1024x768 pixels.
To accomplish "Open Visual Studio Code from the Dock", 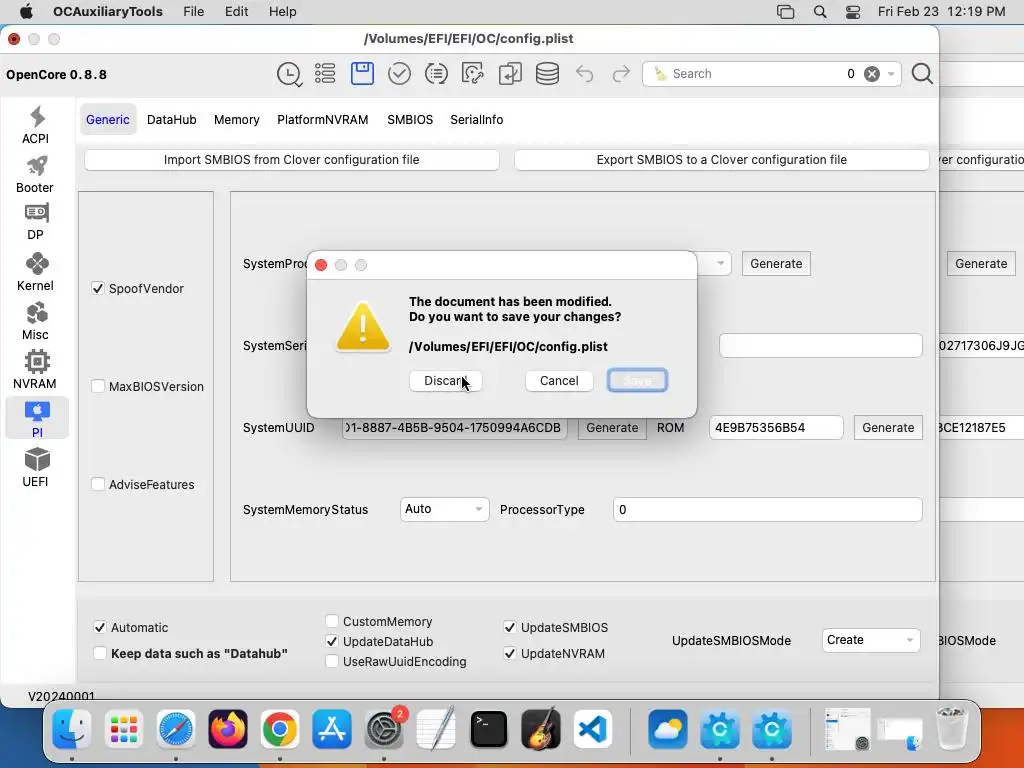I will coord(593,729).
